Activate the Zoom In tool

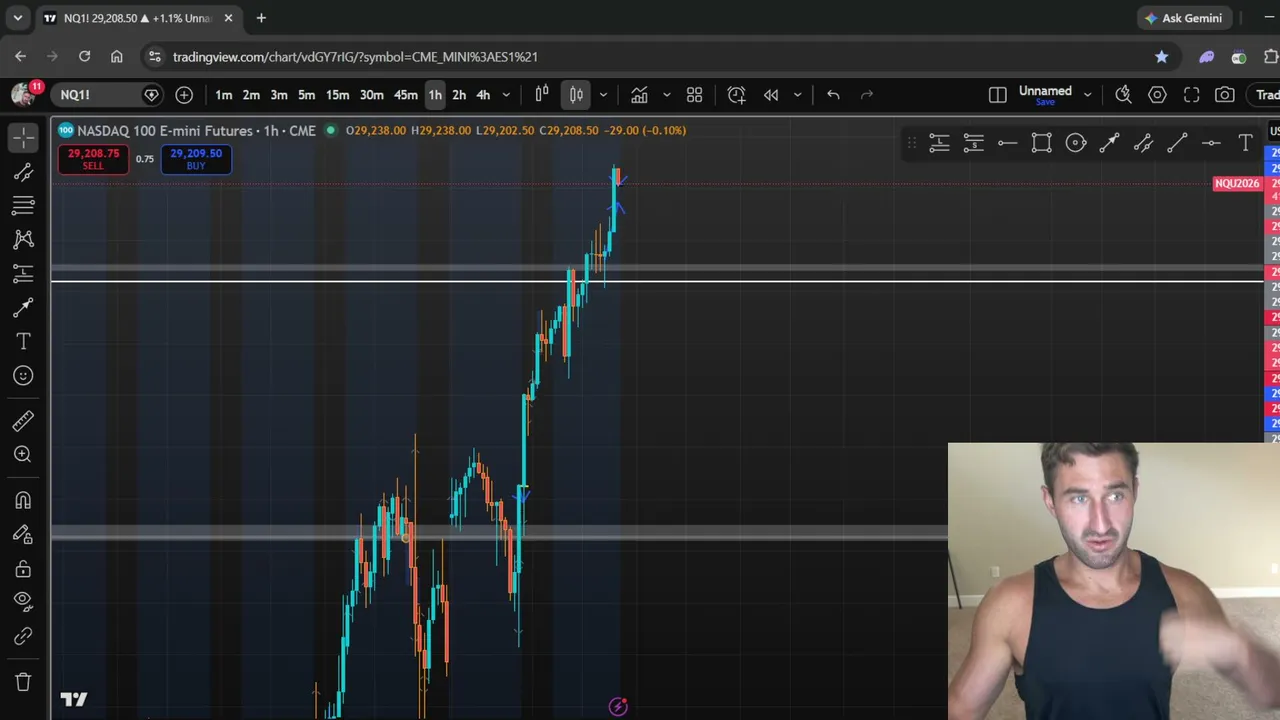(23, 455)
